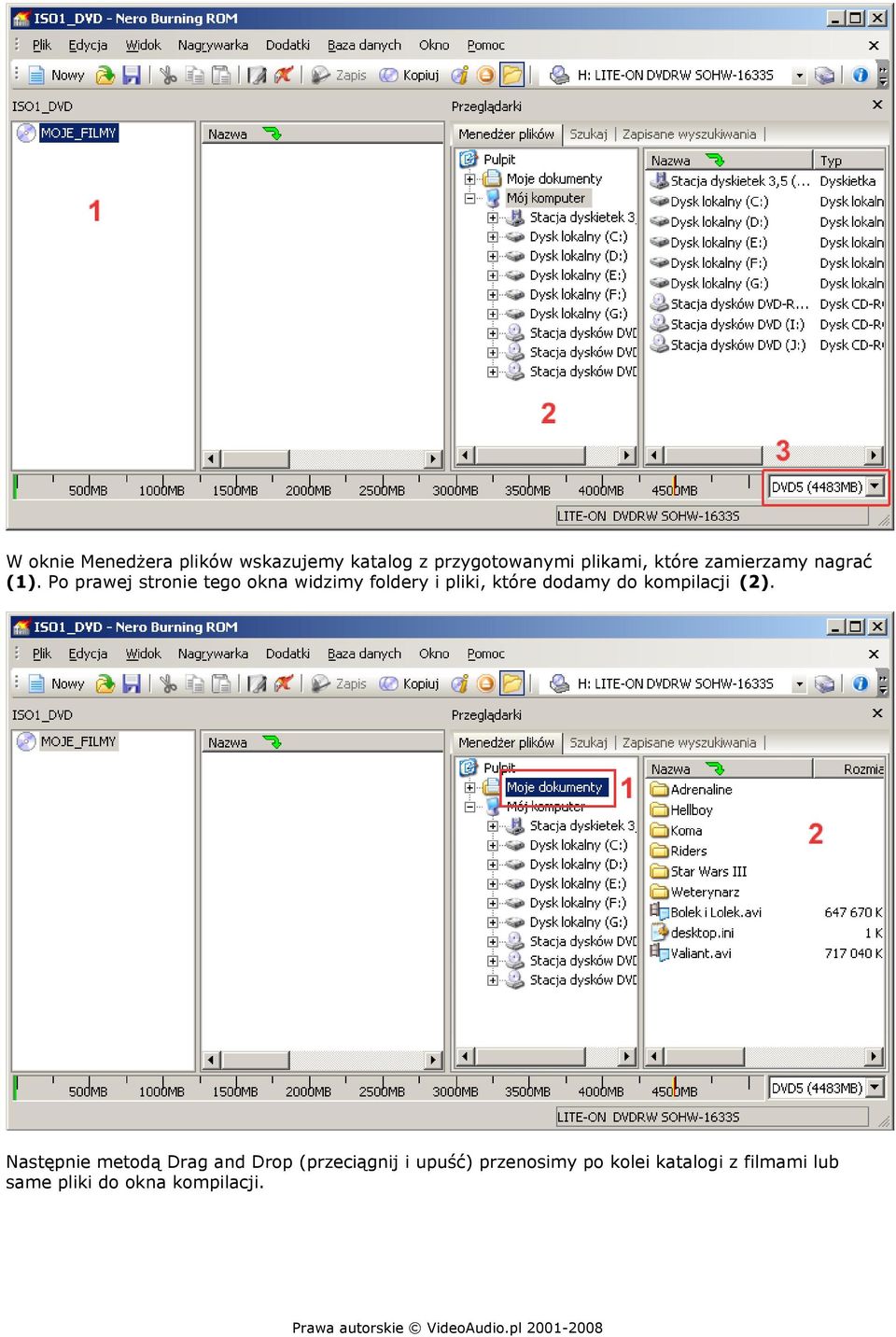Image resolution: width=896 pixels, height=1337 pixels.
Task: Select Stacja dysków DVD (I:) in upper list
Action: 737,325
